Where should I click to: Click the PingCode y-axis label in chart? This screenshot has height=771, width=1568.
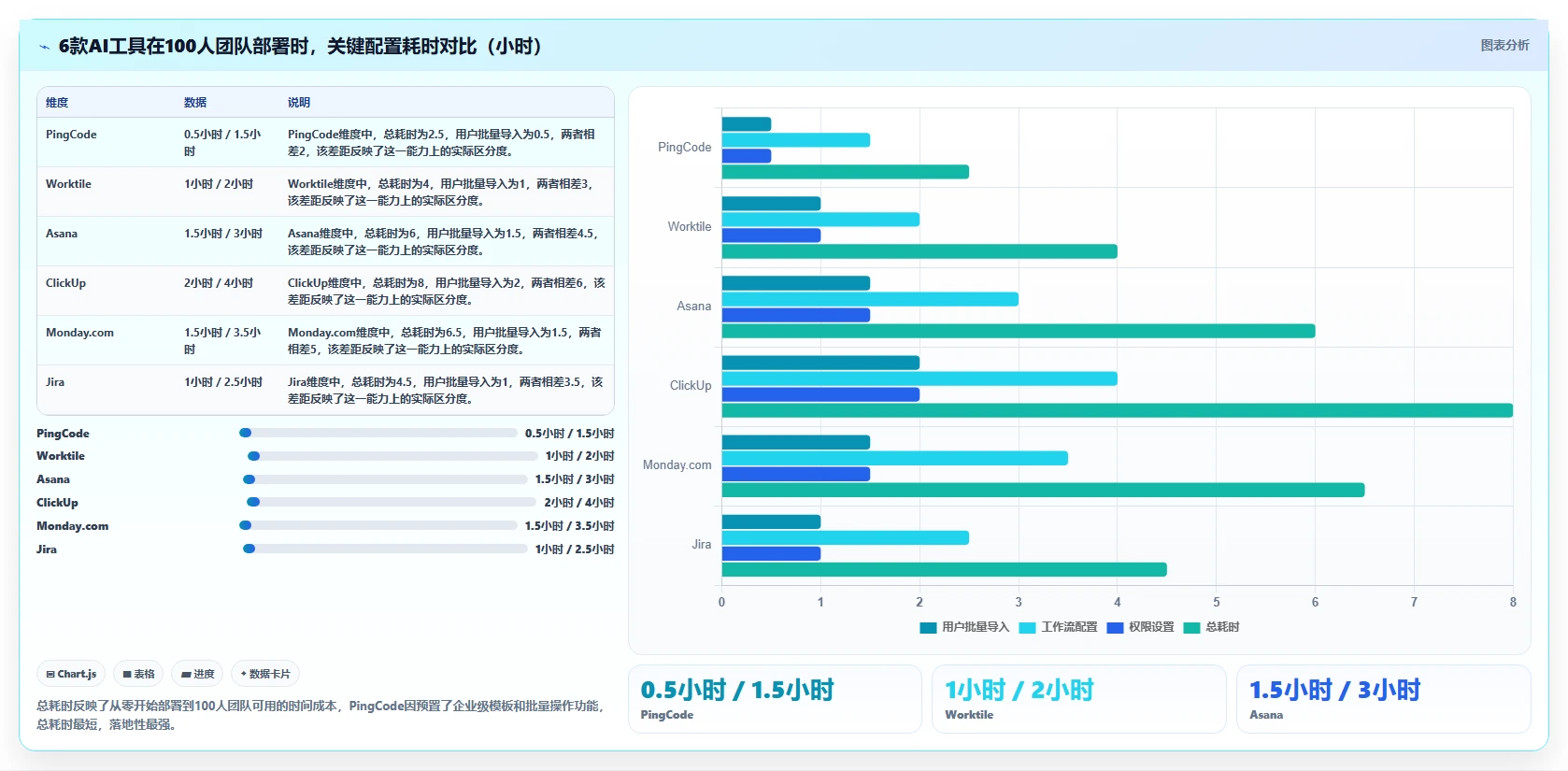(684, 148)
